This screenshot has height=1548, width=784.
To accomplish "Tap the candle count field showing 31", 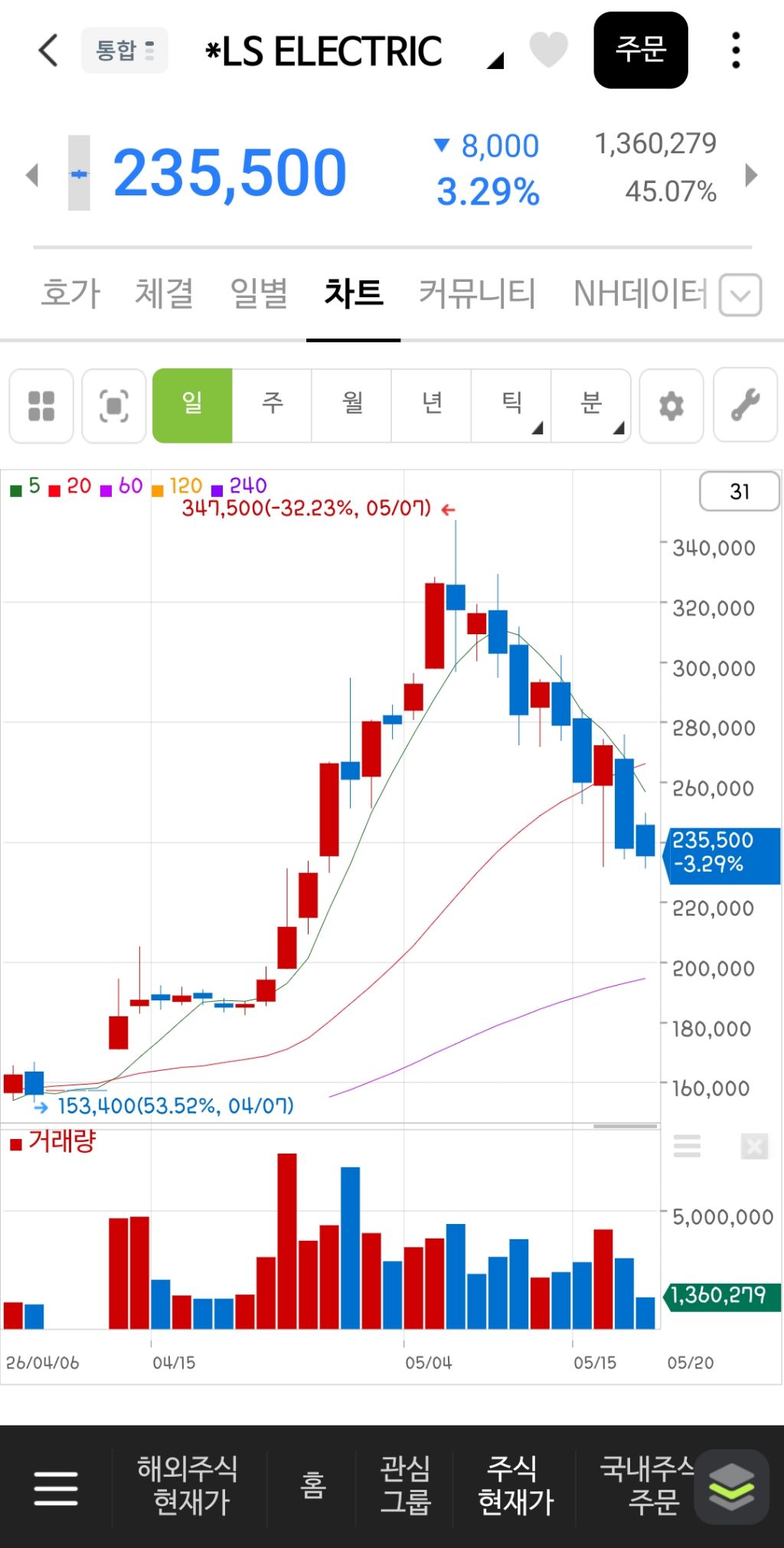I will 740,492.
